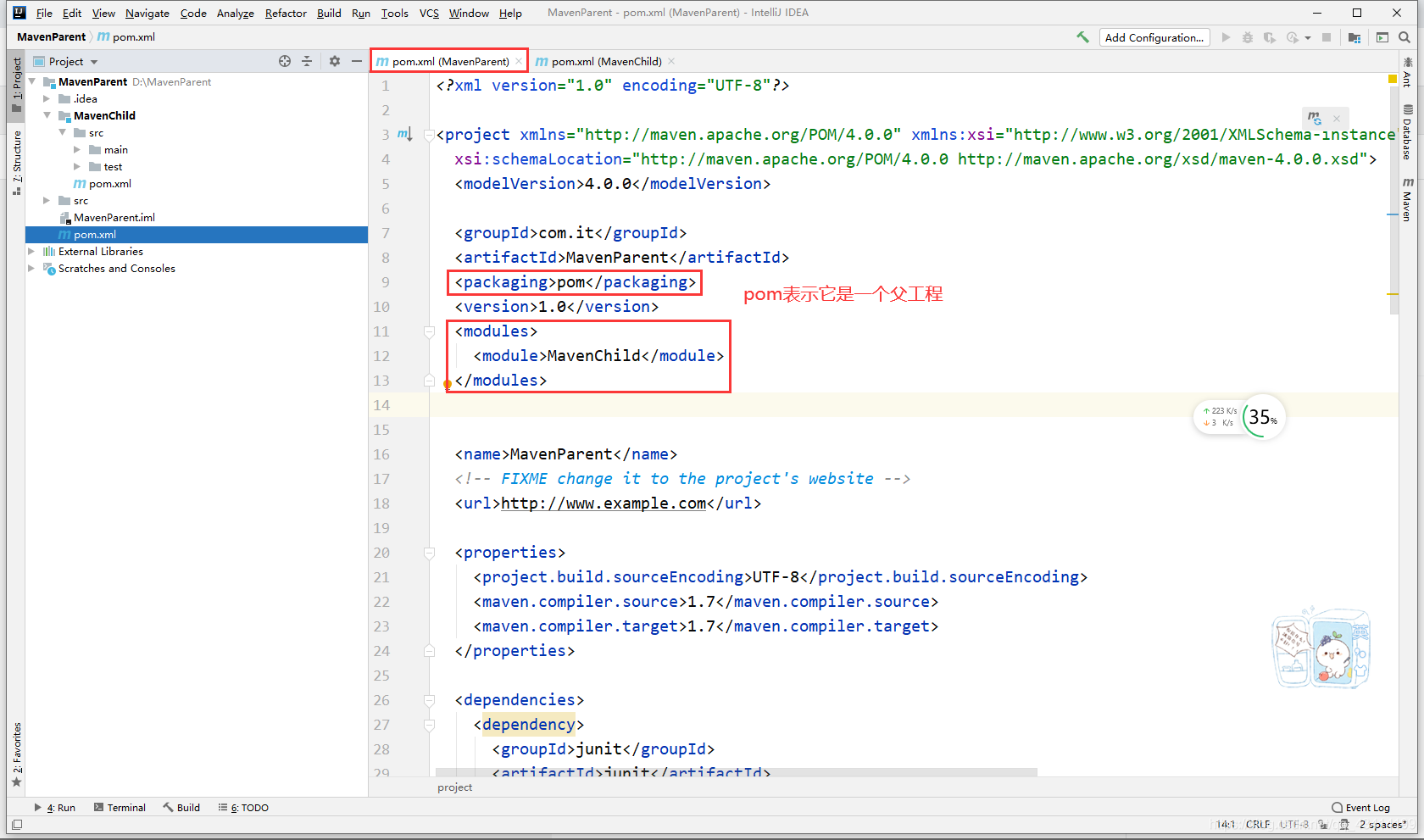
Task: Open the Navigate menu
Action: click(147, 13)
